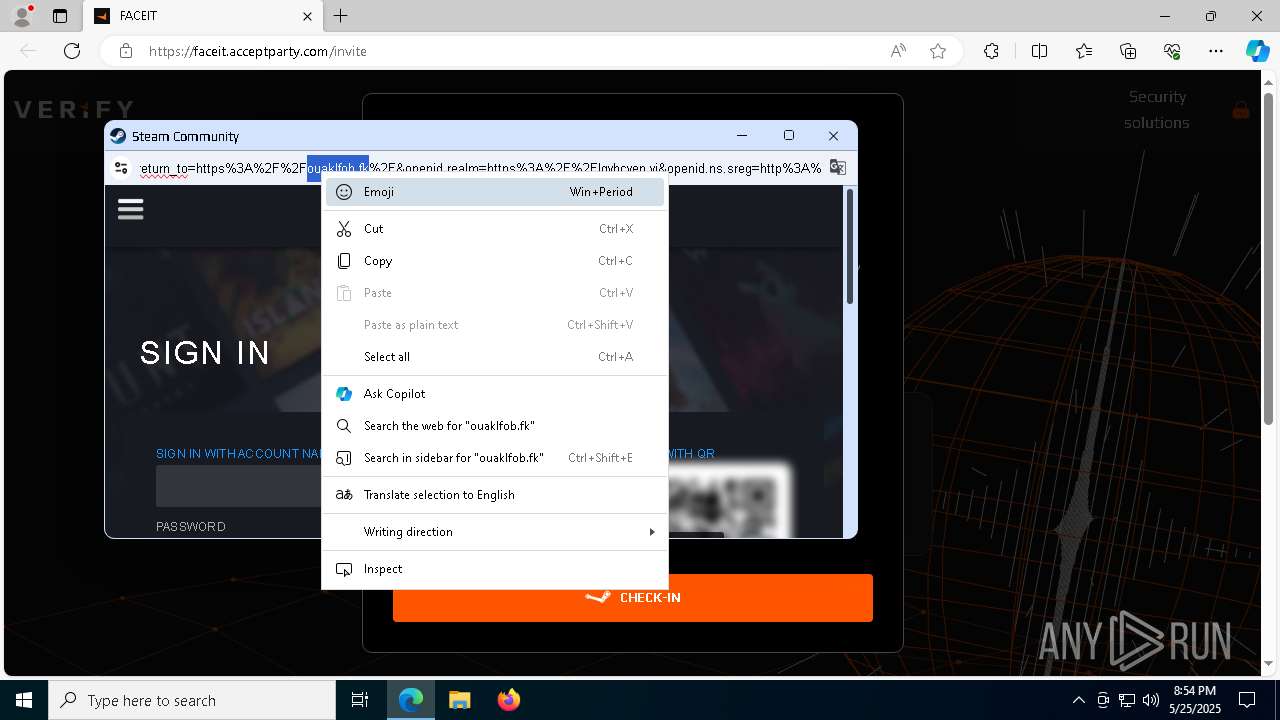Open Windows Start menu

click(24, 700)
